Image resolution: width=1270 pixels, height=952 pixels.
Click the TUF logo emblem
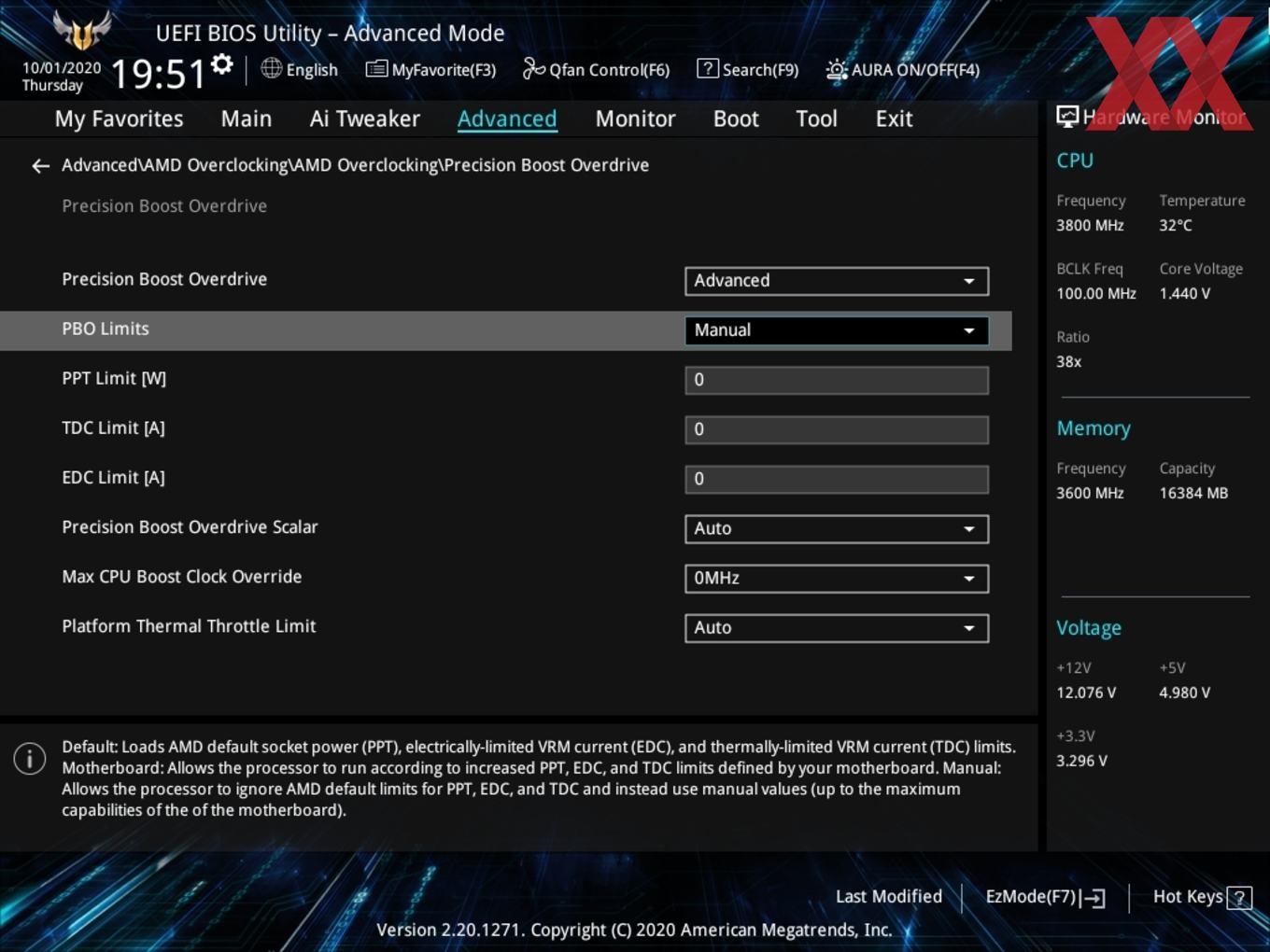82,31
